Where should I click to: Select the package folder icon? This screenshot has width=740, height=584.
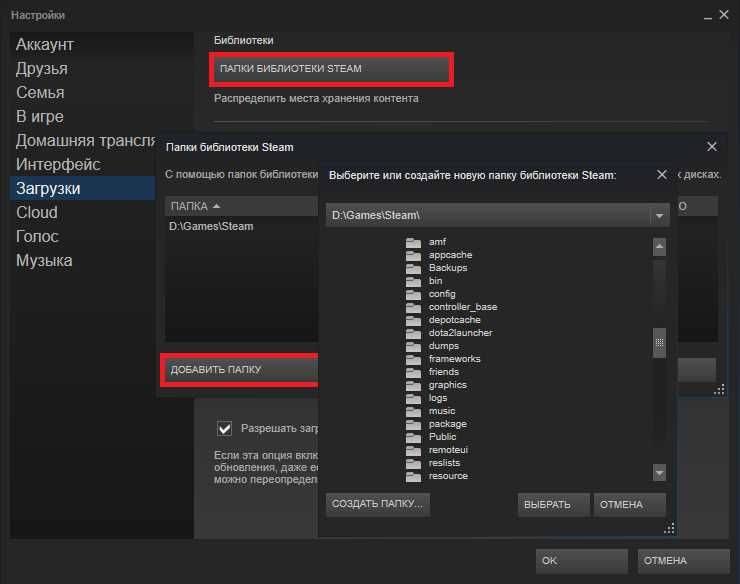413,424
